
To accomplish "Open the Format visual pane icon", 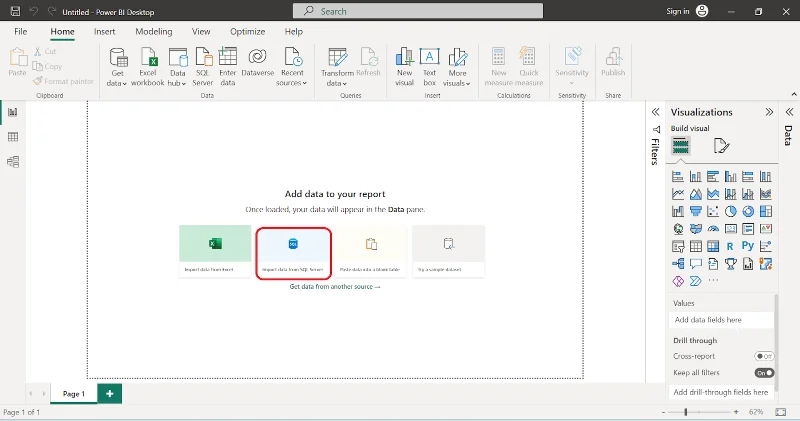I will 721,146.
